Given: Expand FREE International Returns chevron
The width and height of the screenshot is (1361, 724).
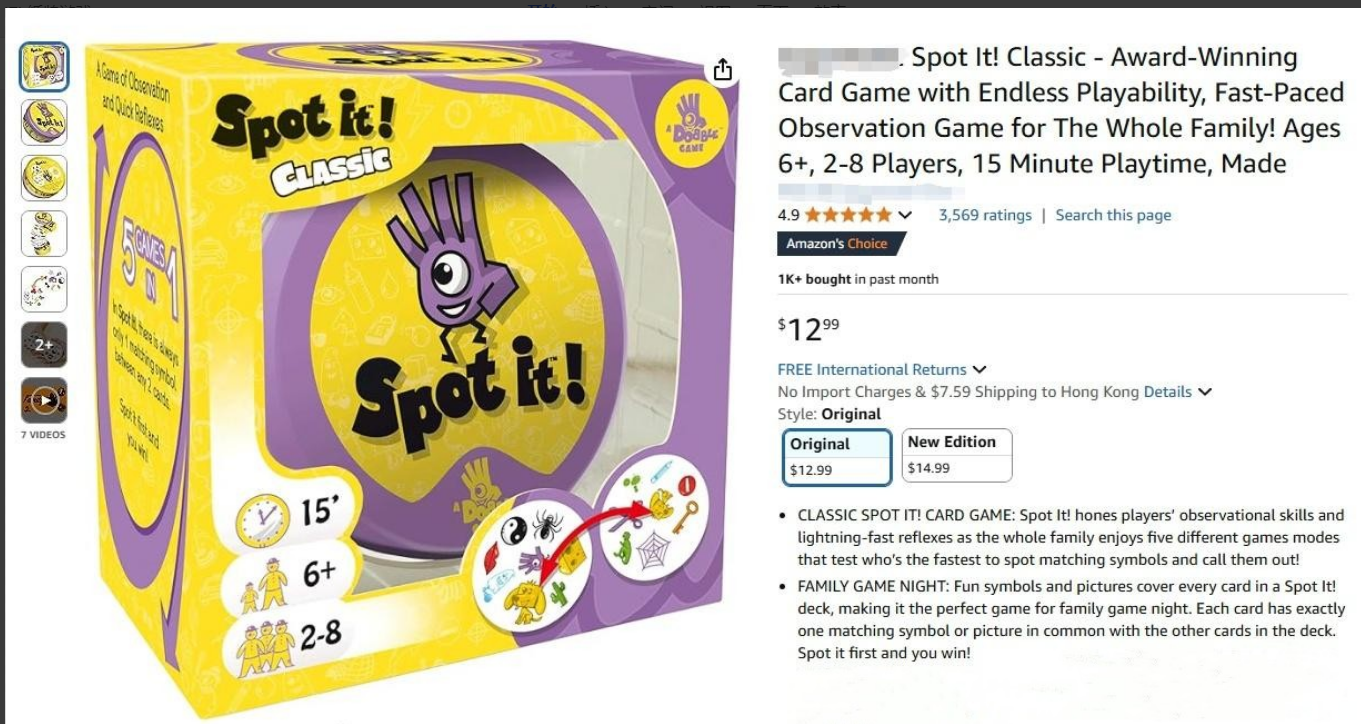Looking at the screenshot, I should tap(979, 370).
